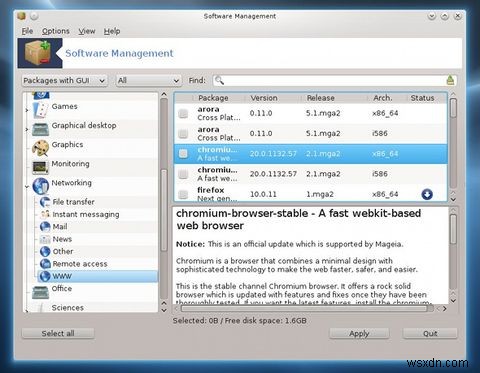Click the Games category icon
Viewport: 480px width, 373px height.
point(40,110)
